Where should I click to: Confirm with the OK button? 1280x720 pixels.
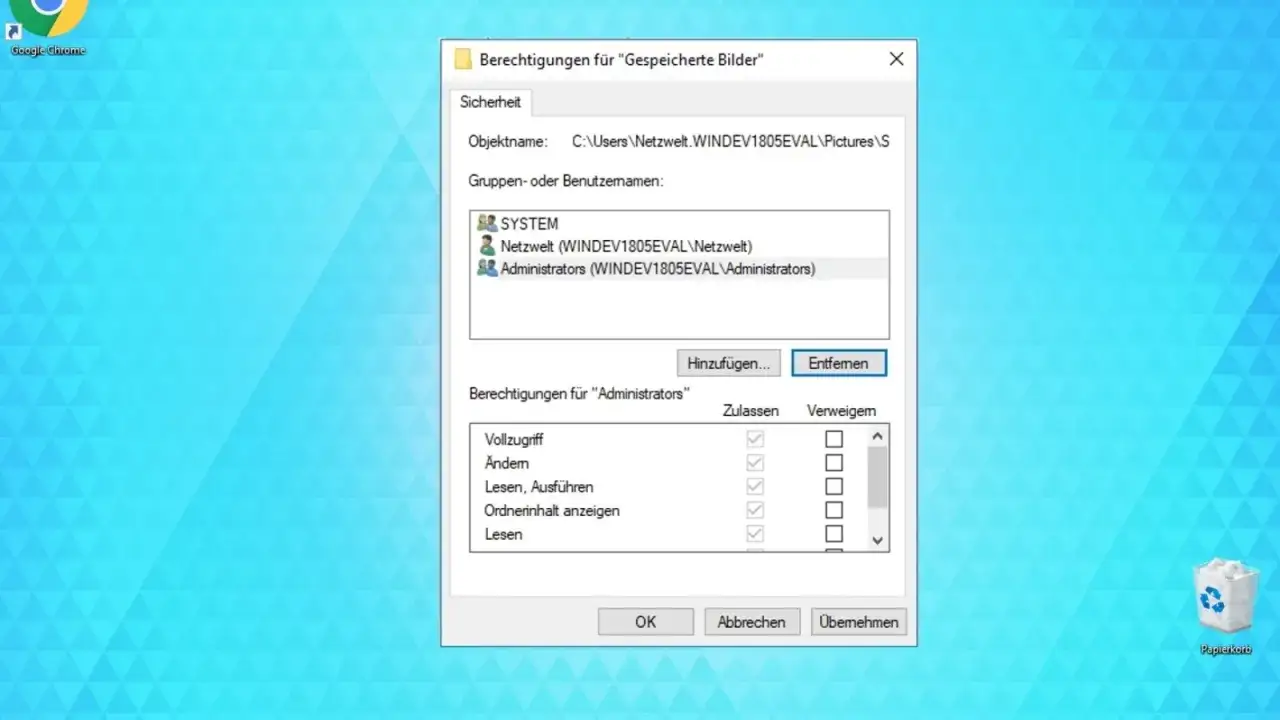[645, 622]
